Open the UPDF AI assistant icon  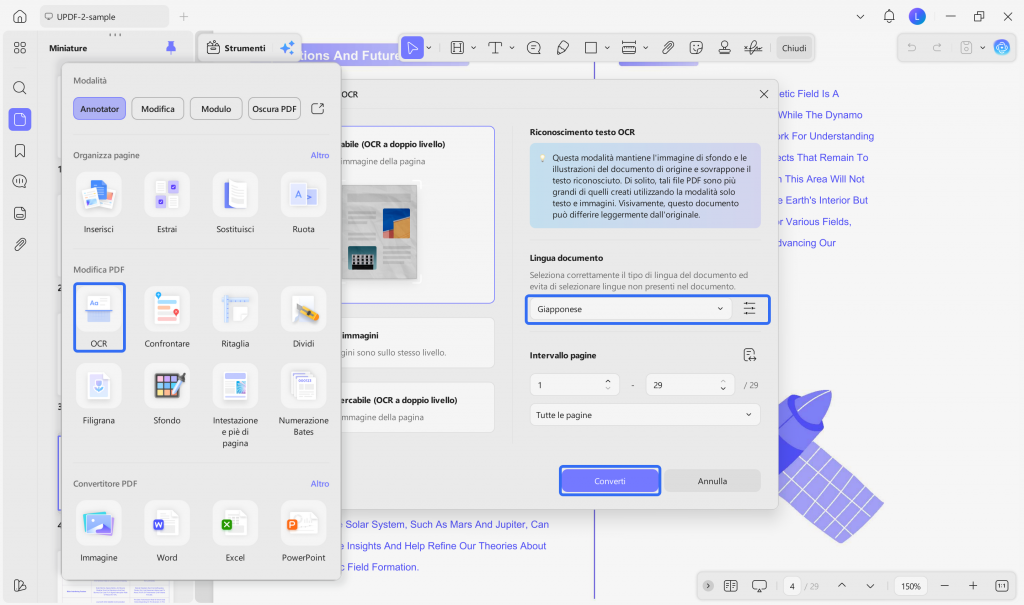click(1001, 48)
